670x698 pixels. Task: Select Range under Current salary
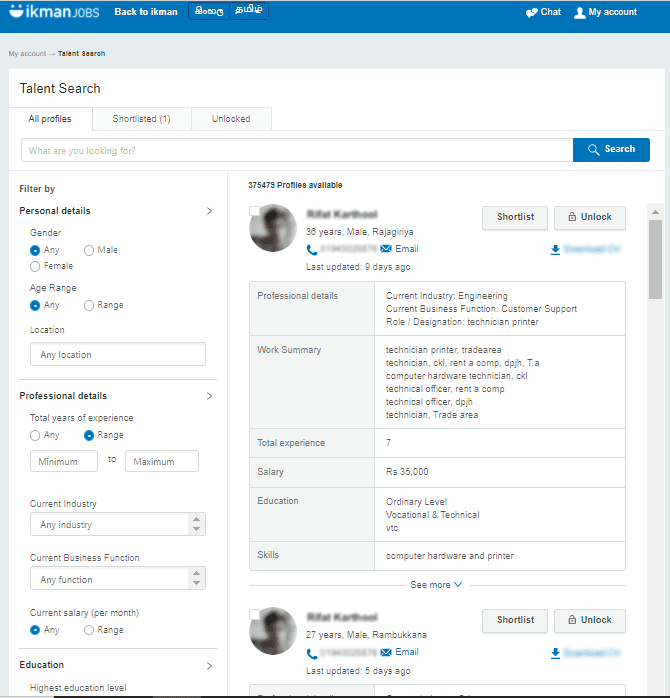pyautogui.click(x=89, y=630)
